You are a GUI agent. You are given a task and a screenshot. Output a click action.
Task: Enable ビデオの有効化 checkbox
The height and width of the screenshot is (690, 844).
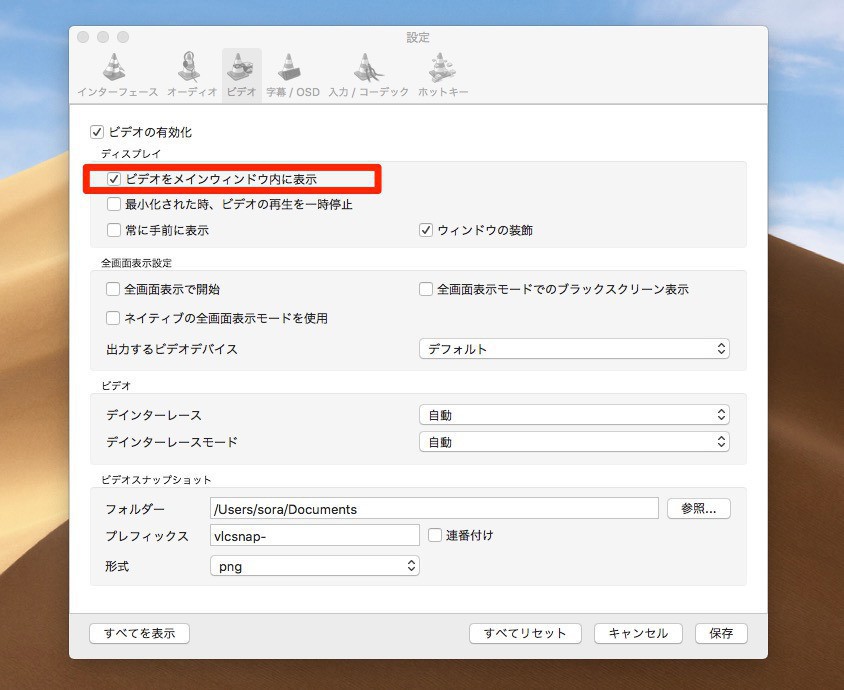click(x=96, y=130)
